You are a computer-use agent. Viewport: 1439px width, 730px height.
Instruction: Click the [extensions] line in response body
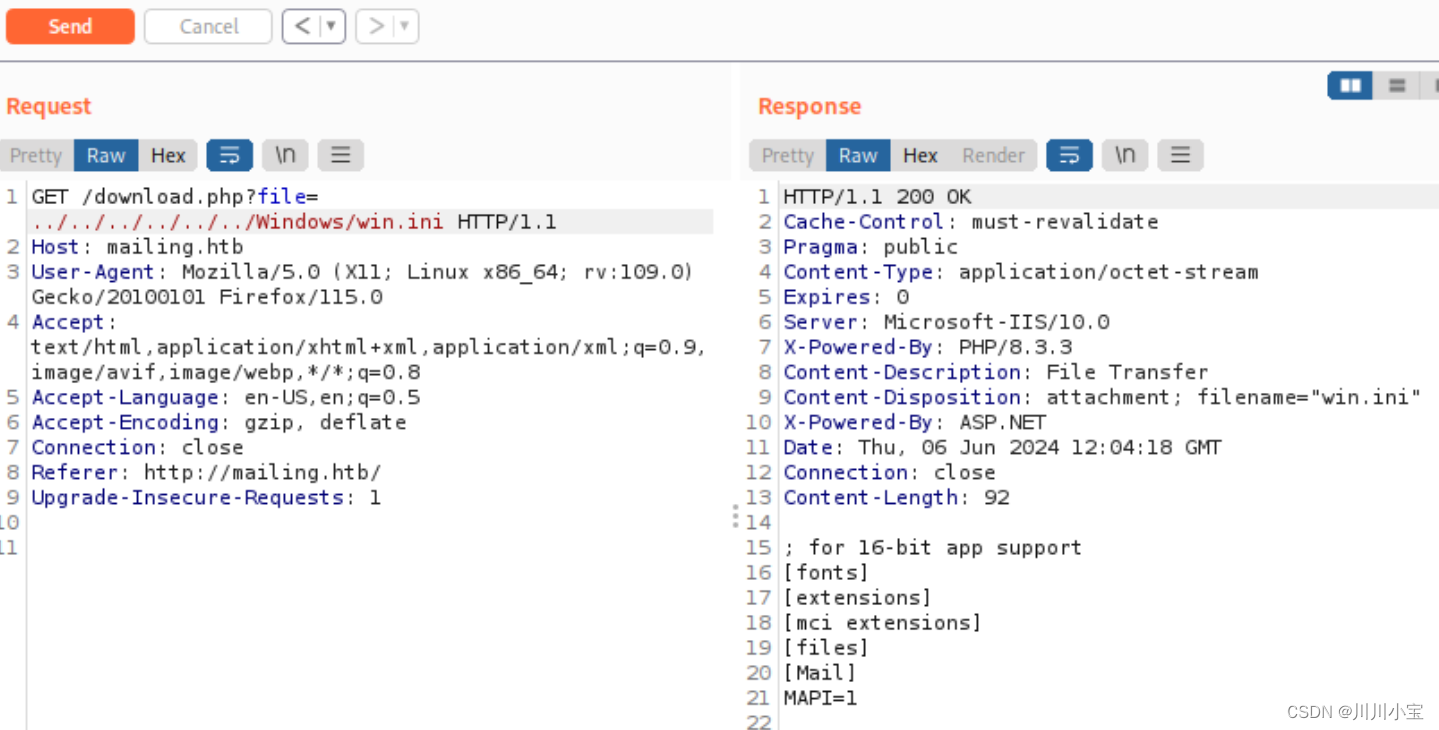857,597
